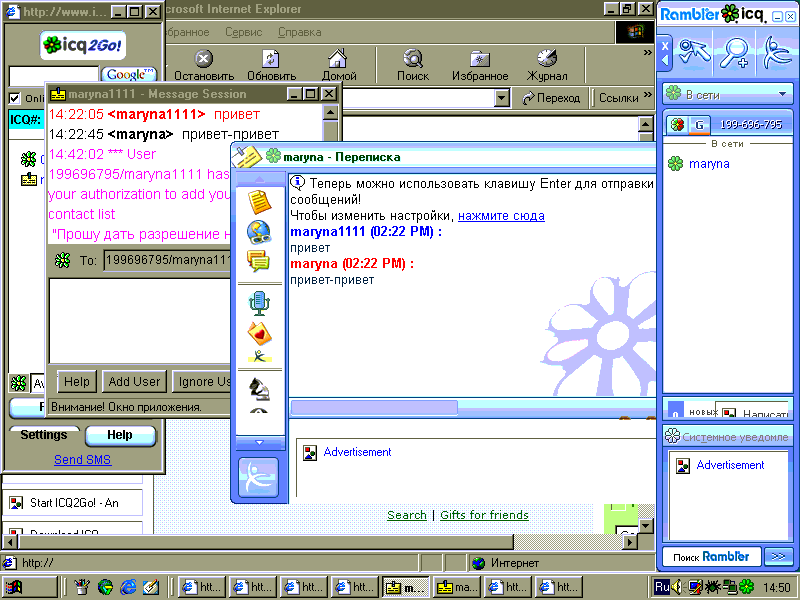Click the horizontal scrollbar right arrow in browser
800x600 pixels.
click(x=631, y=542)
